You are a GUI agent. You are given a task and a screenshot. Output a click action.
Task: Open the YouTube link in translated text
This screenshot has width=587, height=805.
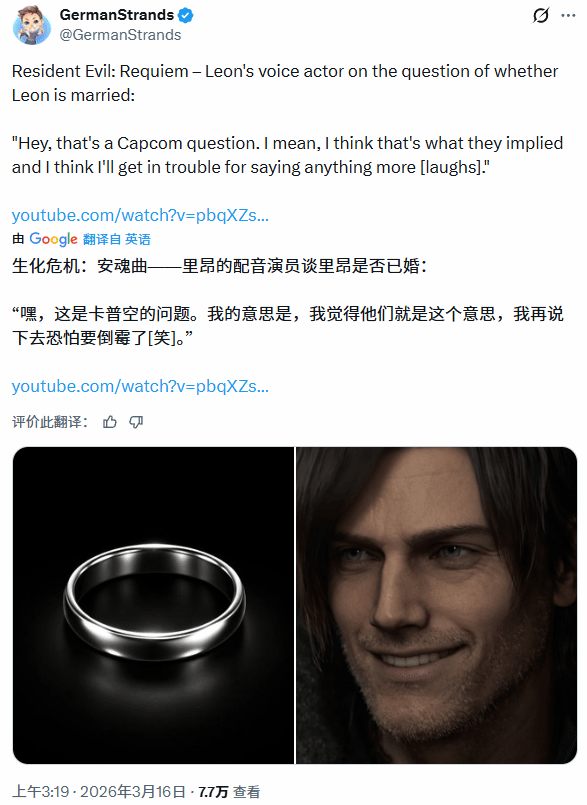pos(140,386)
